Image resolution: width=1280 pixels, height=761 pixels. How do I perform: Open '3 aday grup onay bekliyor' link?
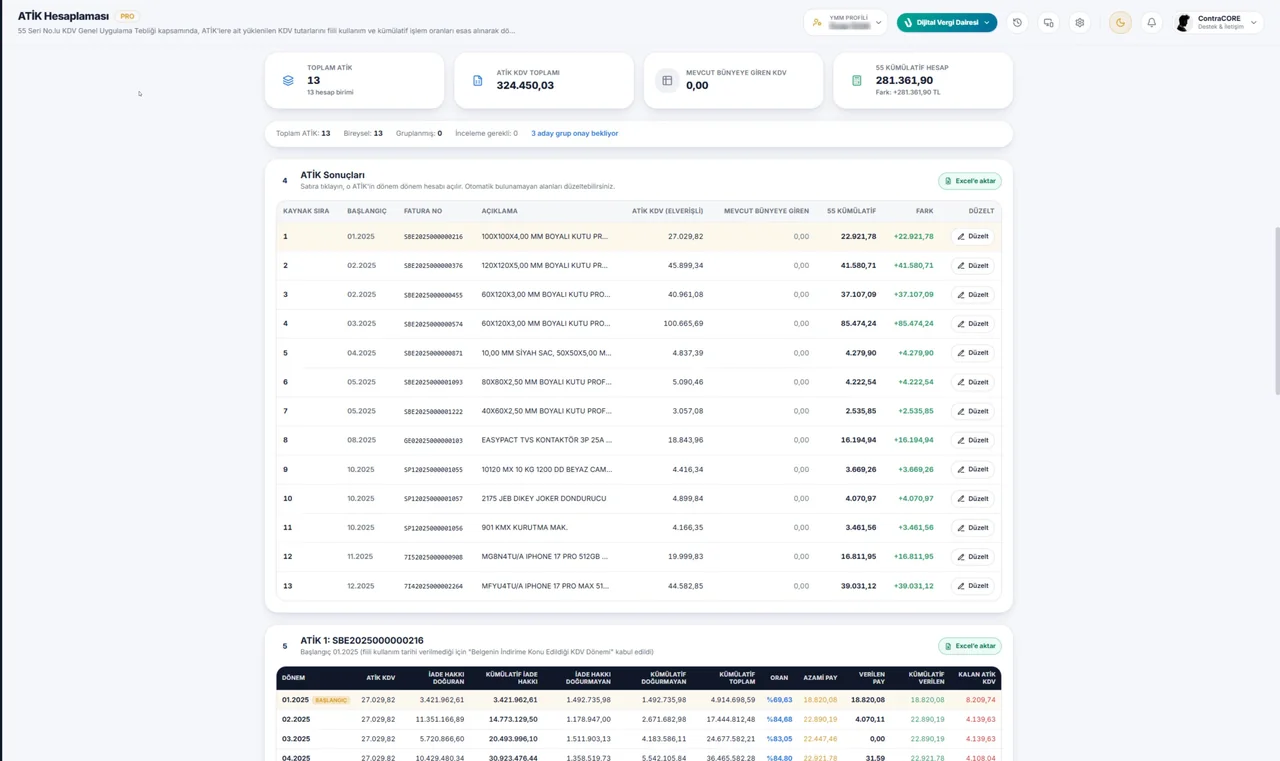575,133
